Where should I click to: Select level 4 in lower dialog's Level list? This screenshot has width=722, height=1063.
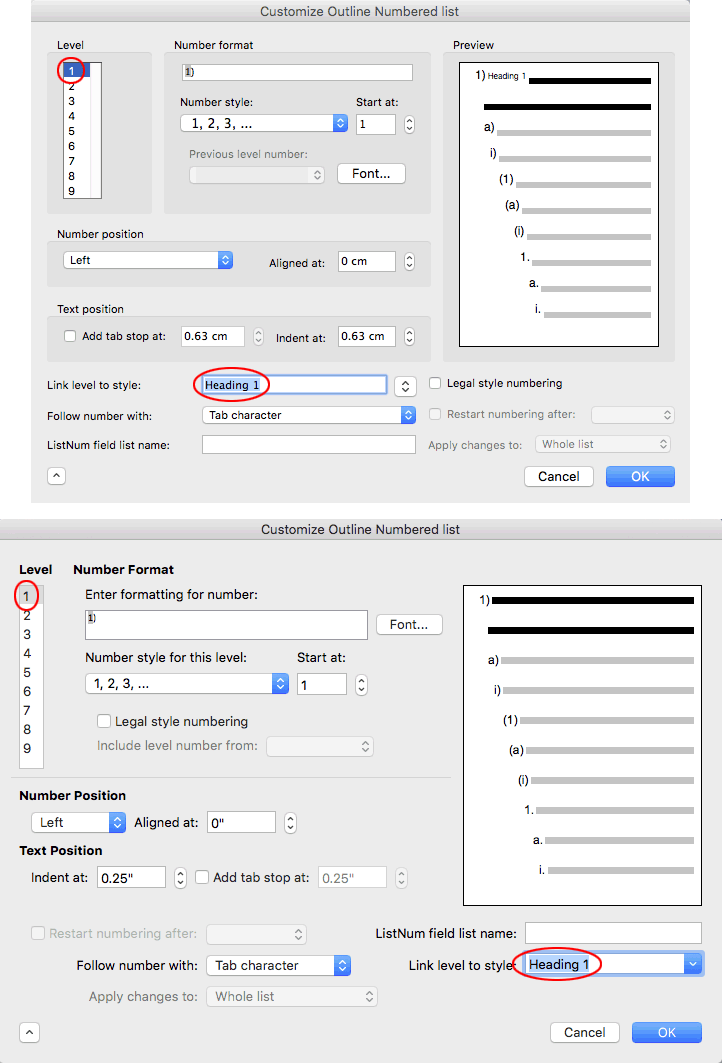click(27, 654)
